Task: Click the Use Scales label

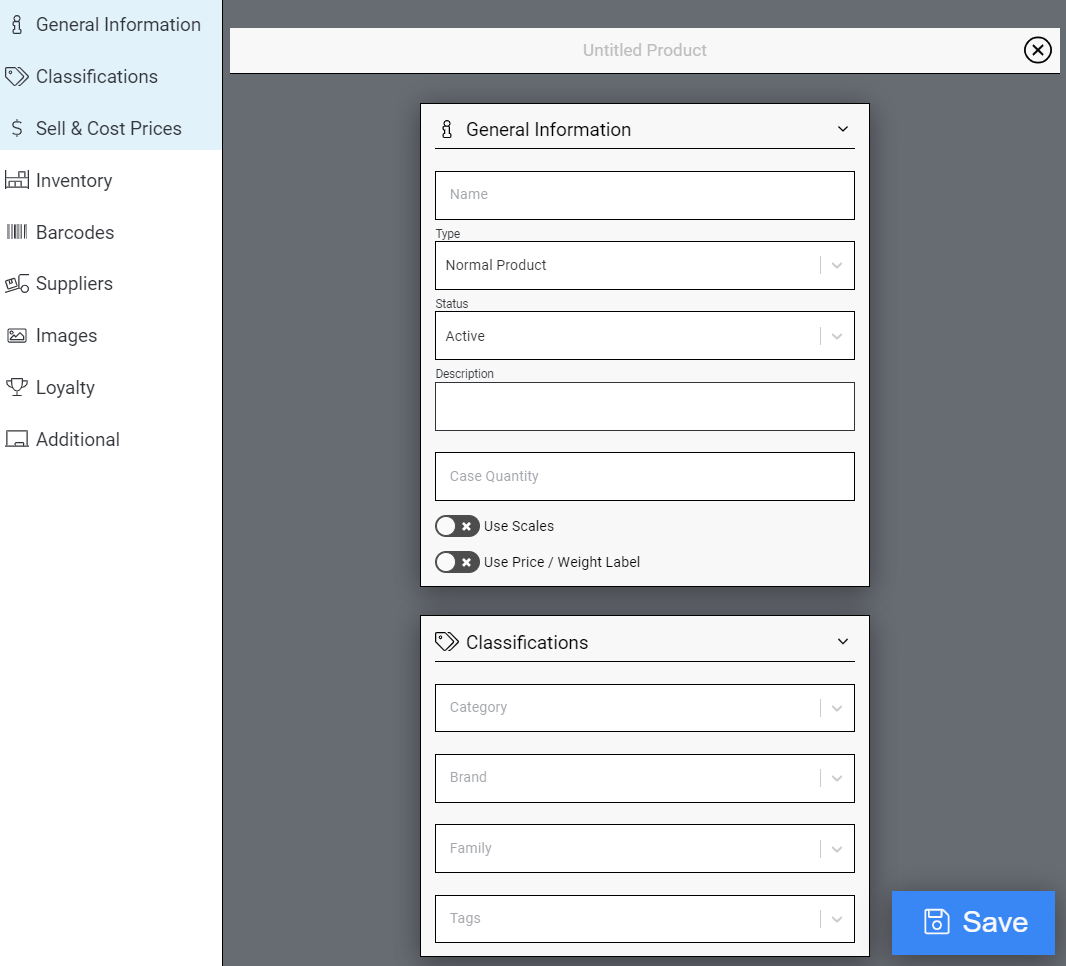Action: (519, 526)
